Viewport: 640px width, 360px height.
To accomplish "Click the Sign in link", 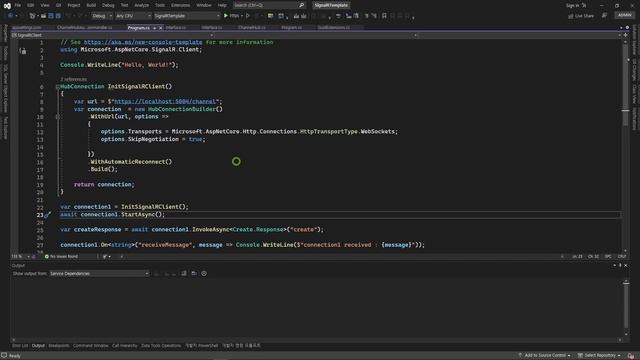I will tap(572, 5).
